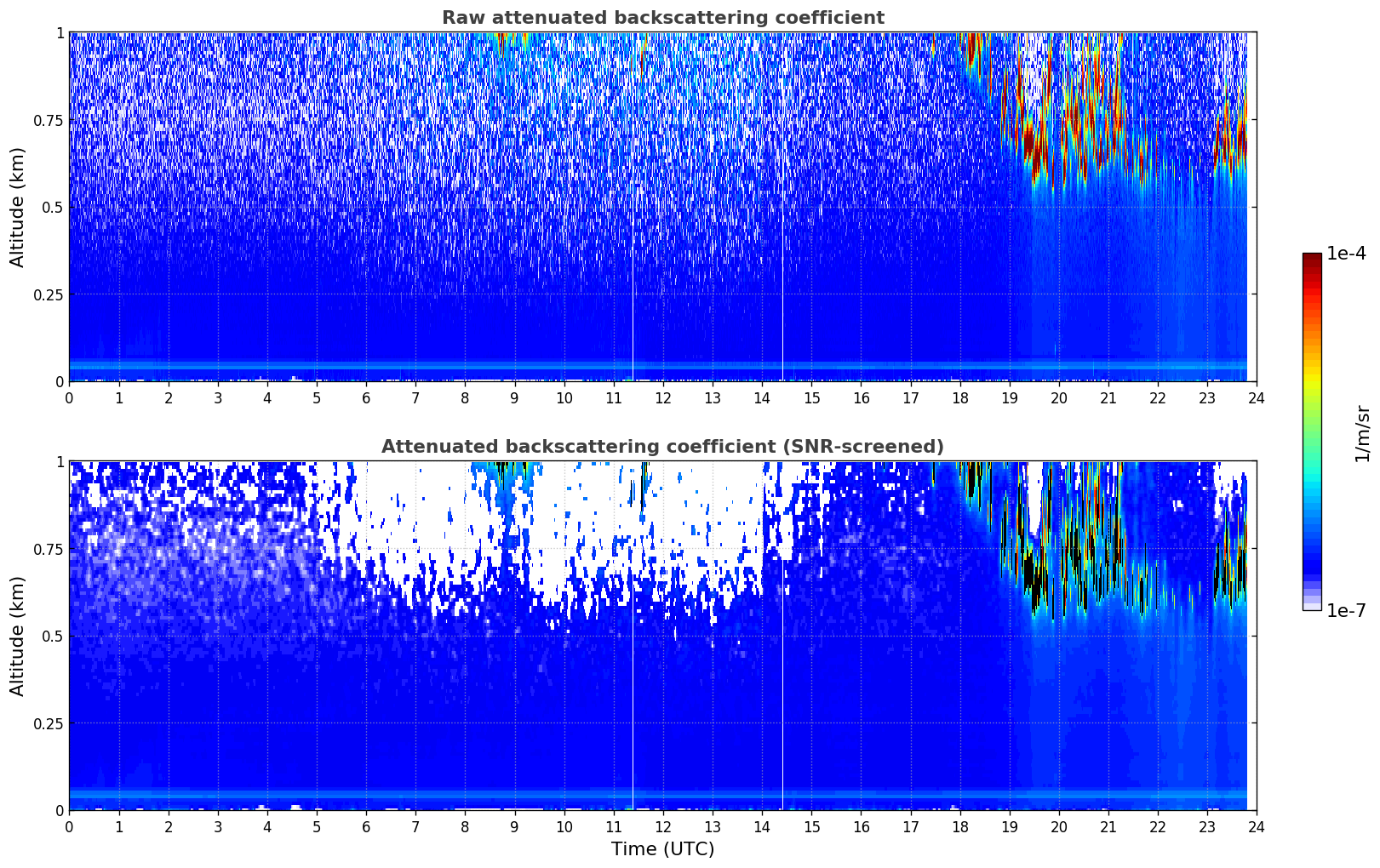Pick the dark red top of the colorbar
Image resolution: width=1380 pixels, height=868 pixels.
click(1312, 260)
